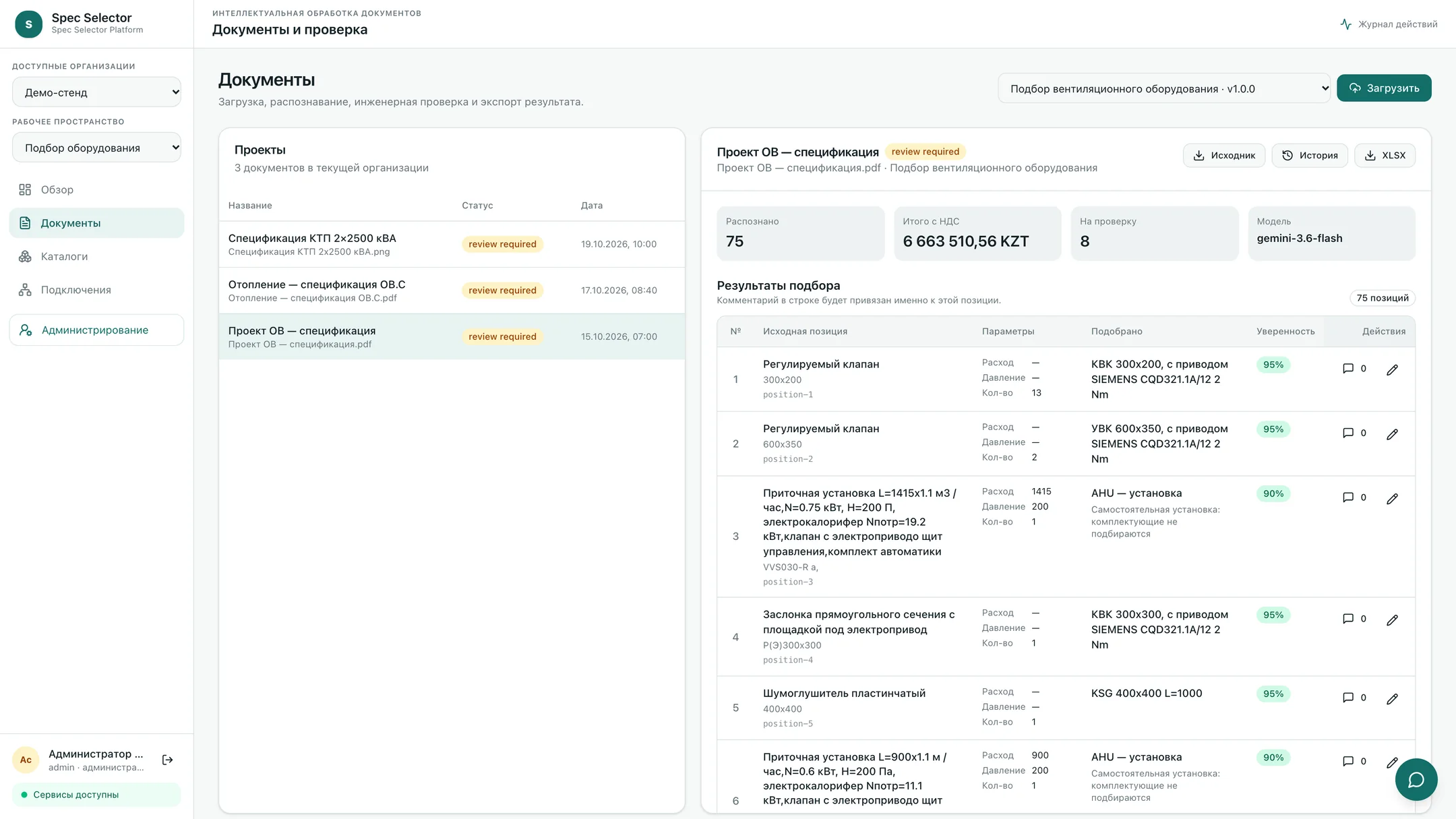Screen dimensions: 1456x819
Task: Click the На проверку 8 card
Action: pyautogui.click(x=1154, y=233)
